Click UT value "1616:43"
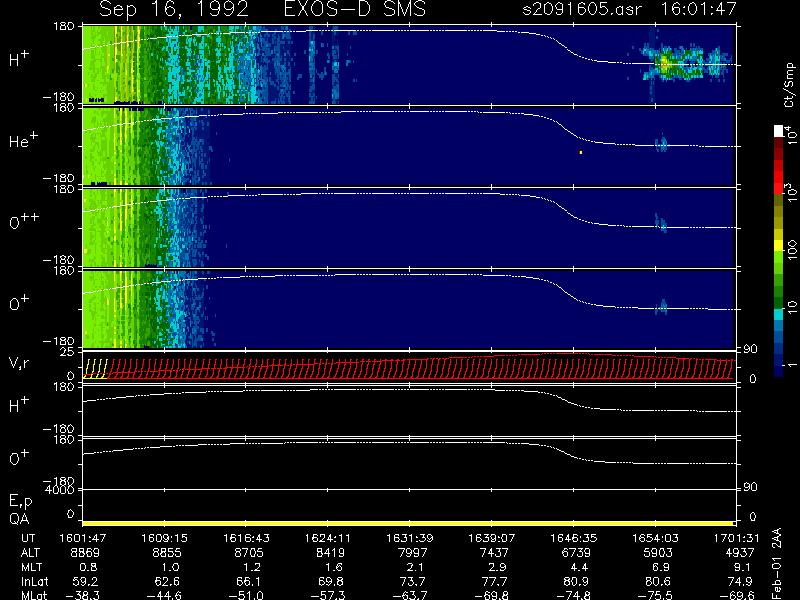800x600 pixels. 248,538
